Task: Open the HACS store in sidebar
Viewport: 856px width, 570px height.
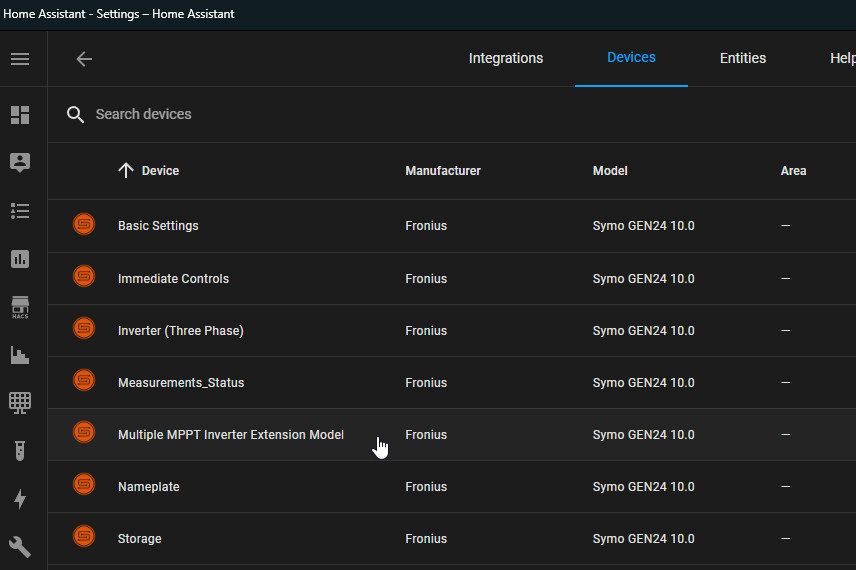Action: tap(20, 307)
